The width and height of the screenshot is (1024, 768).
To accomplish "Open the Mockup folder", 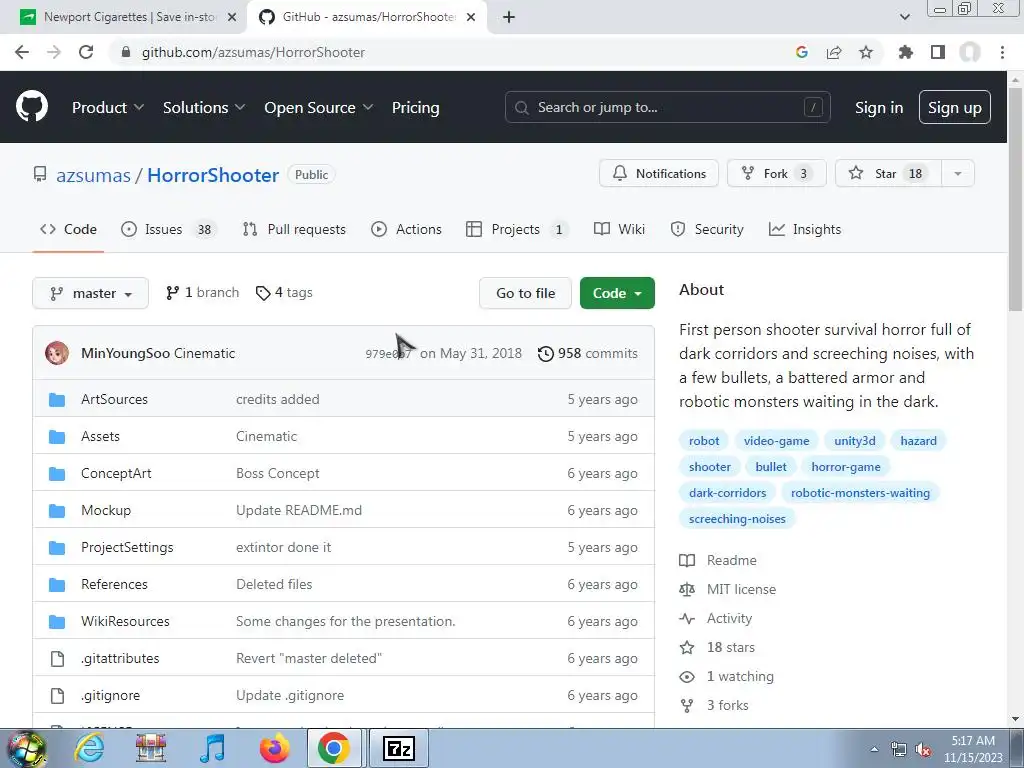I will 106,510.
